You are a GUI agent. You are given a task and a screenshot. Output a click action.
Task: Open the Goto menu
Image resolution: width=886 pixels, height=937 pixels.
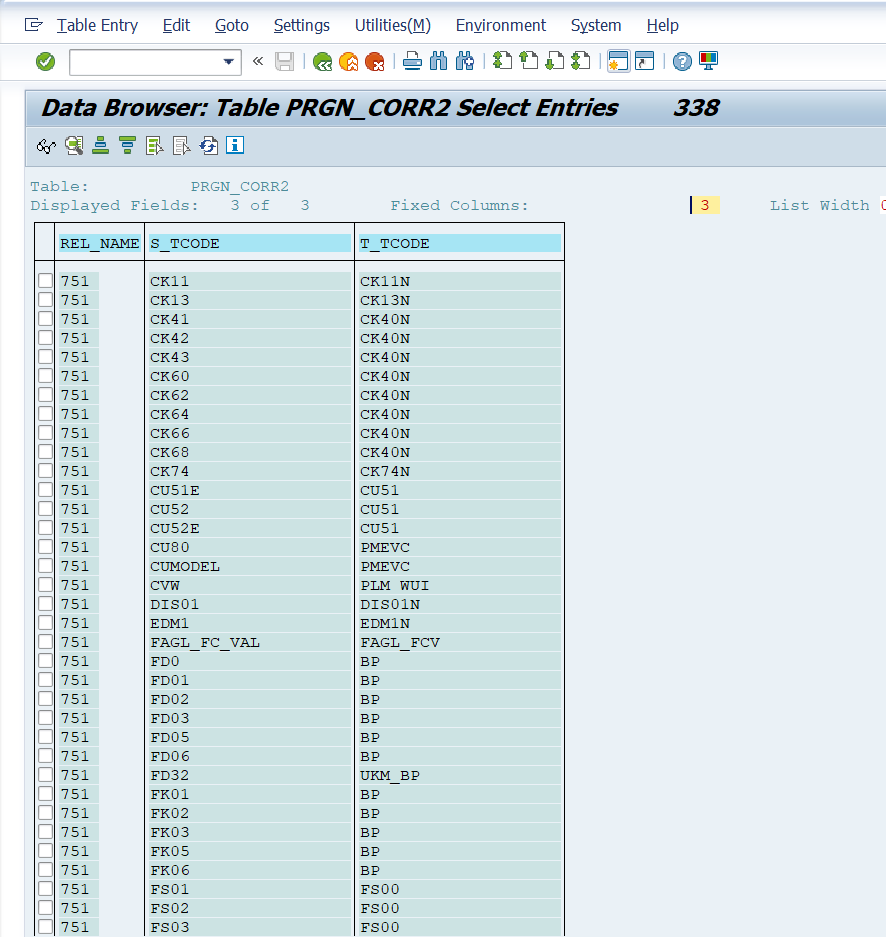tap(232, 25)
